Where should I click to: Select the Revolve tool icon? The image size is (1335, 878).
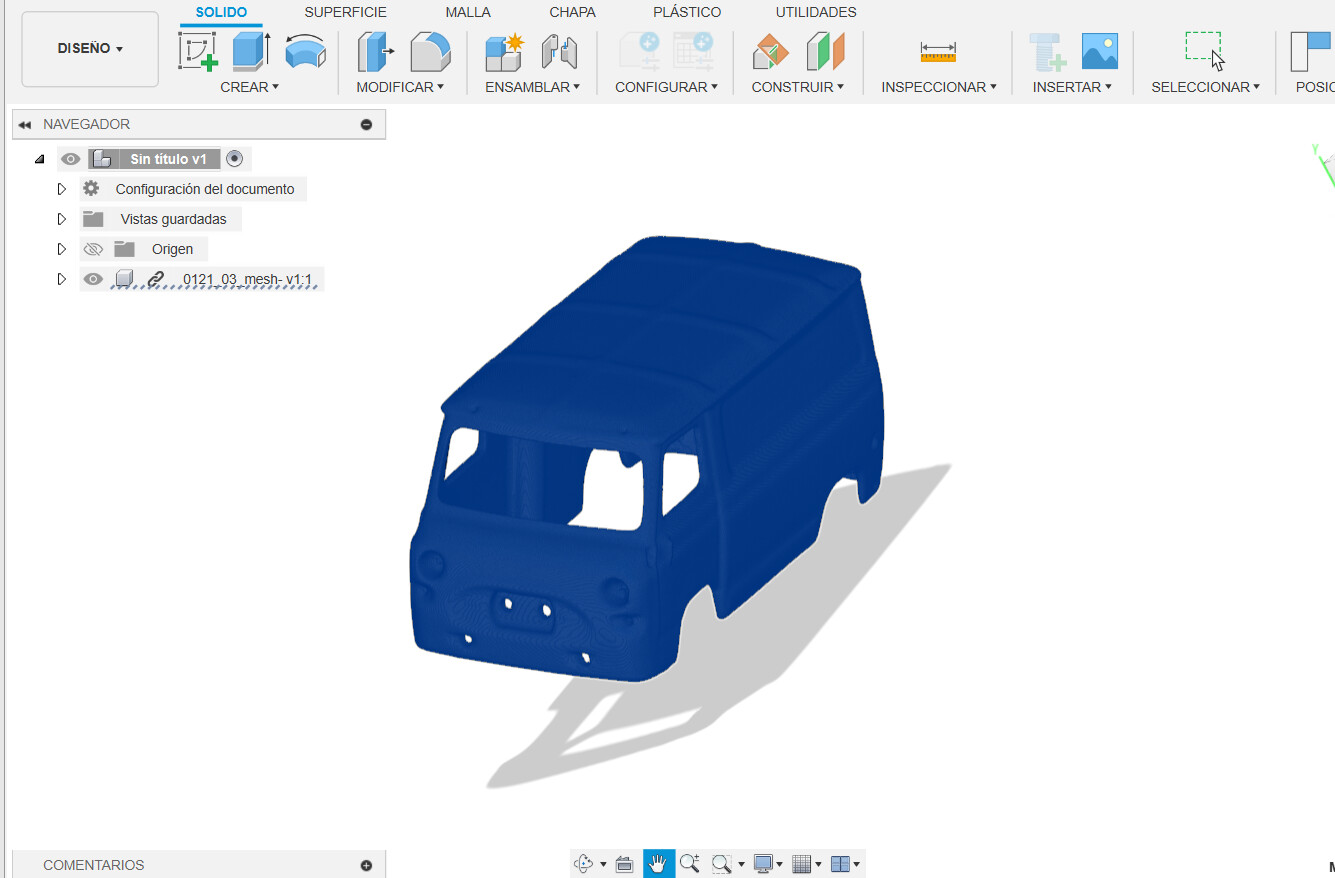305,51
